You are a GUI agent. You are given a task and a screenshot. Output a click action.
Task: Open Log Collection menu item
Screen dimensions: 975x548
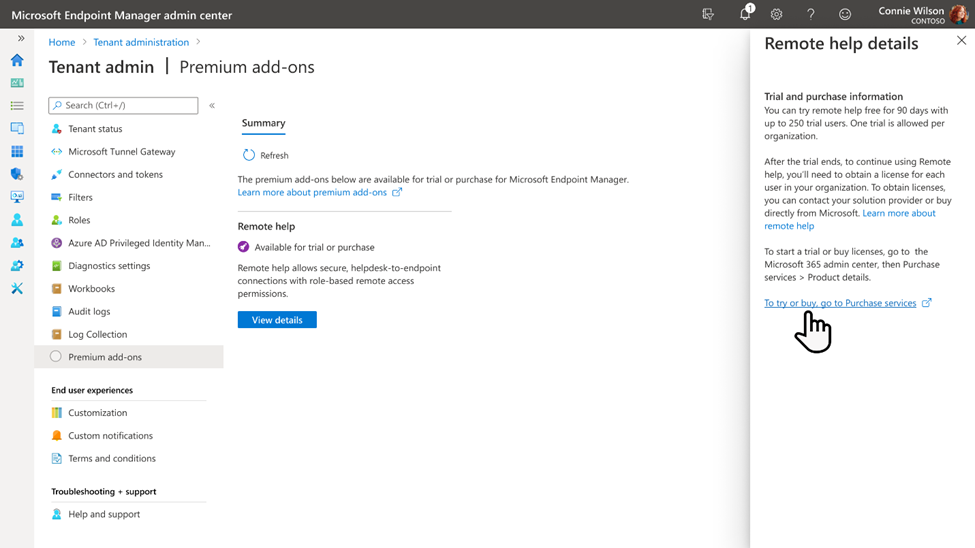tap(98, 335)
